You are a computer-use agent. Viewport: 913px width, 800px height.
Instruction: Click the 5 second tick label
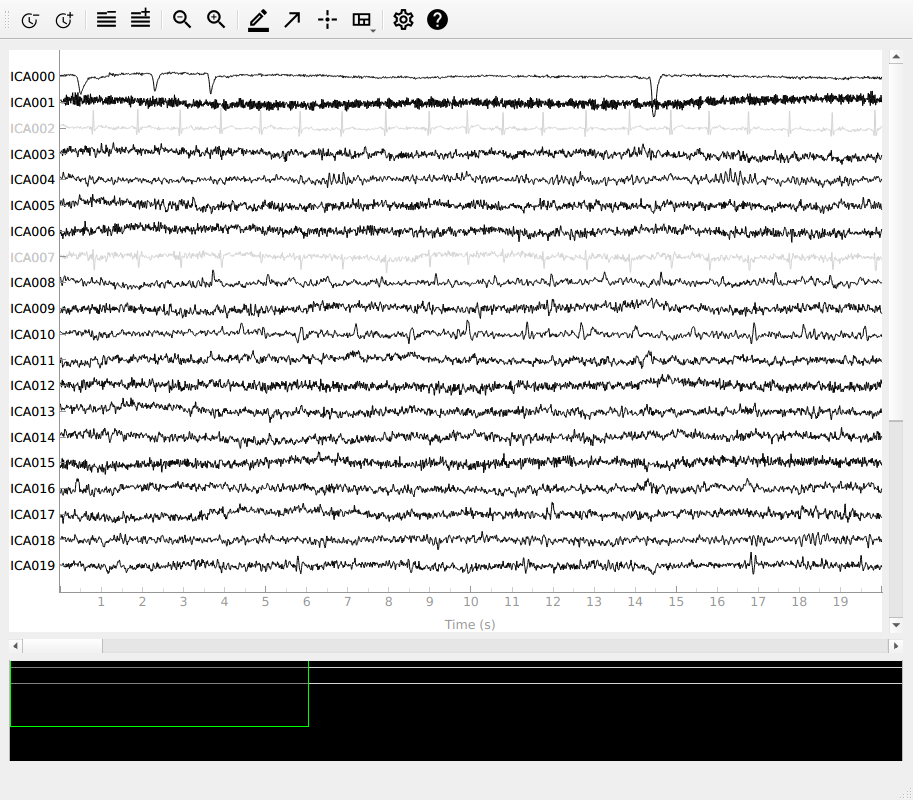coord(266,602)
